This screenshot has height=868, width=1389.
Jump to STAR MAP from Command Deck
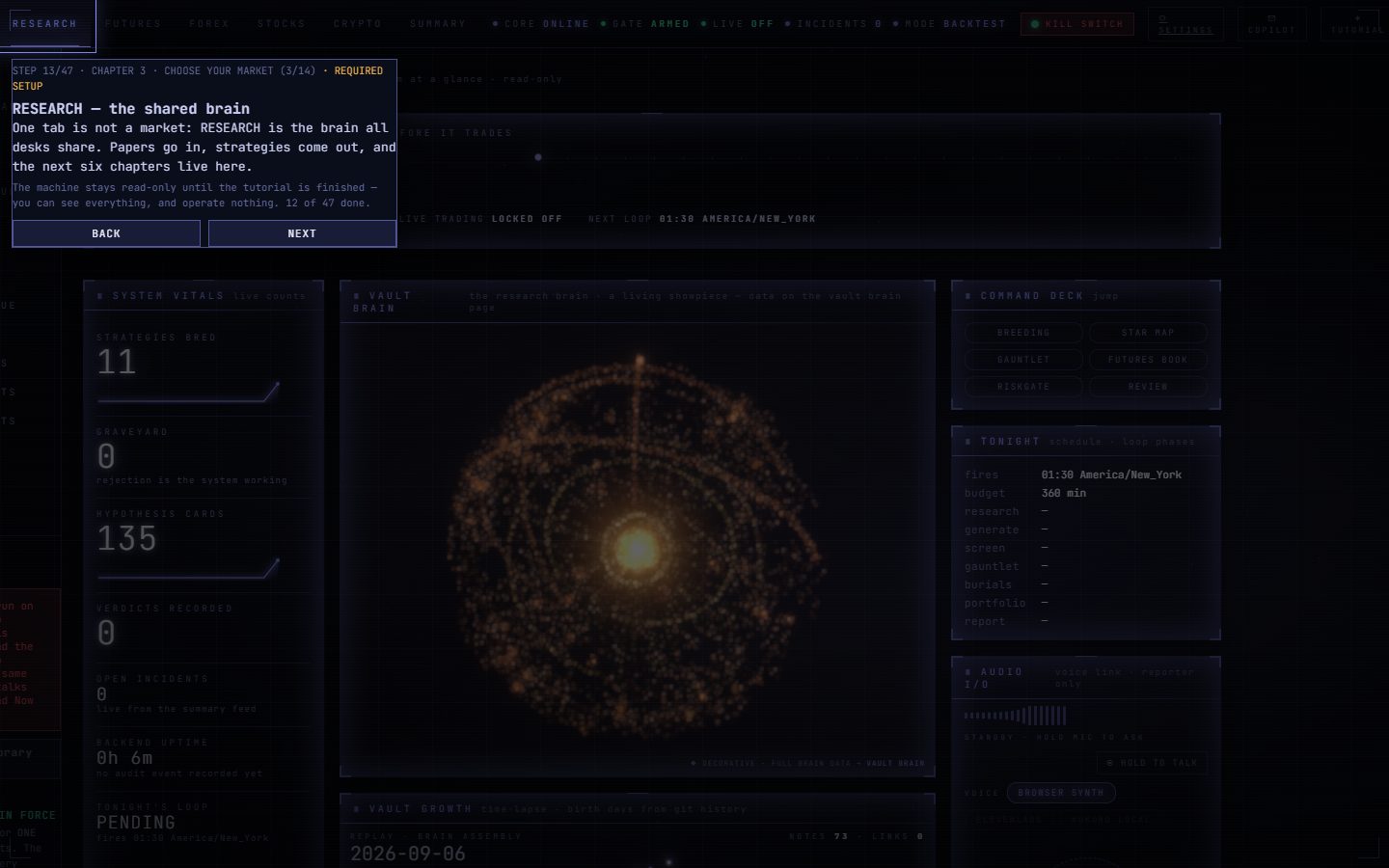(x=1148, y=333)
